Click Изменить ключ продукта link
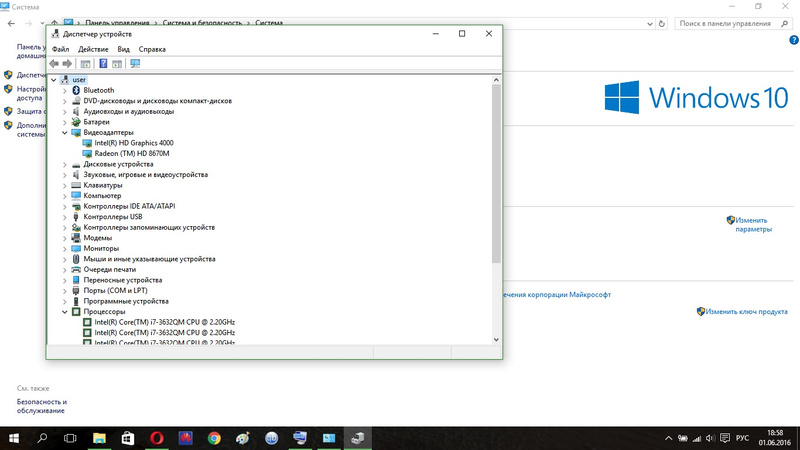 pos(745,311)
